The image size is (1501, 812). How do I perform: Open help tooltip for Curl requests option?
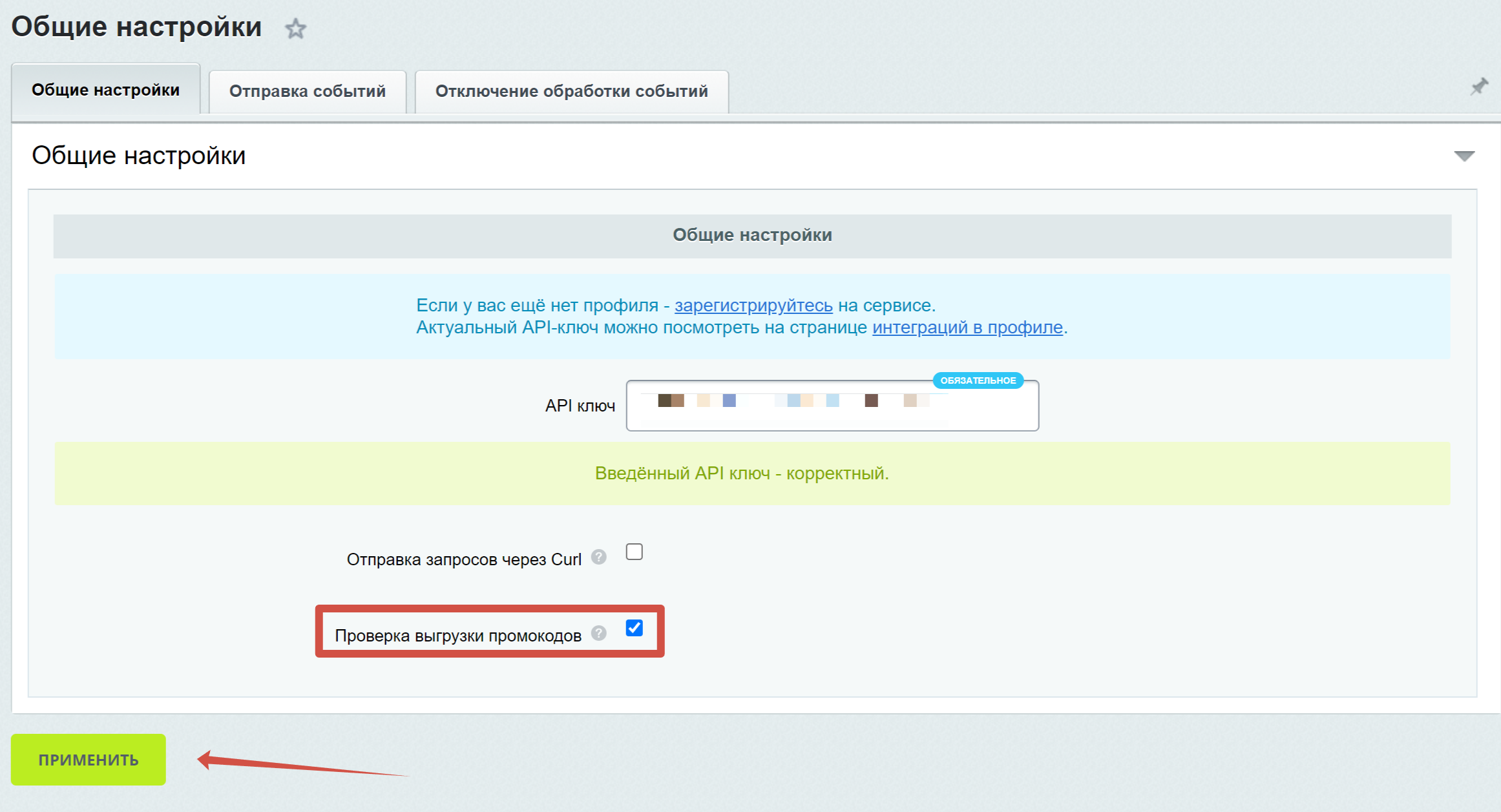pos(599,557)
